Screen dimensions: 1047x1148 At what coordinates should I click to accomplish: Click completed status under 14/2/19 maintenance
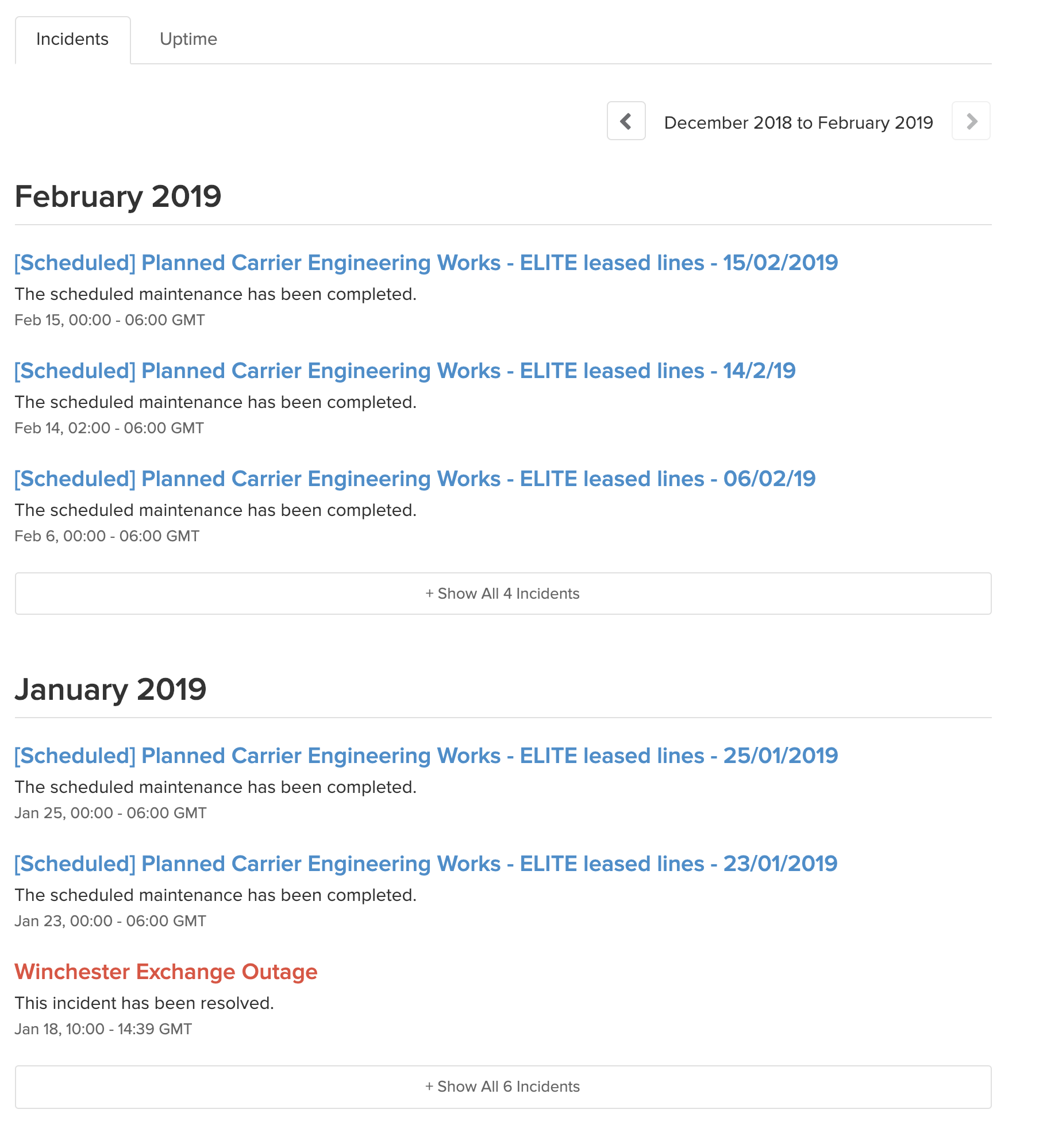coord(215,402)
